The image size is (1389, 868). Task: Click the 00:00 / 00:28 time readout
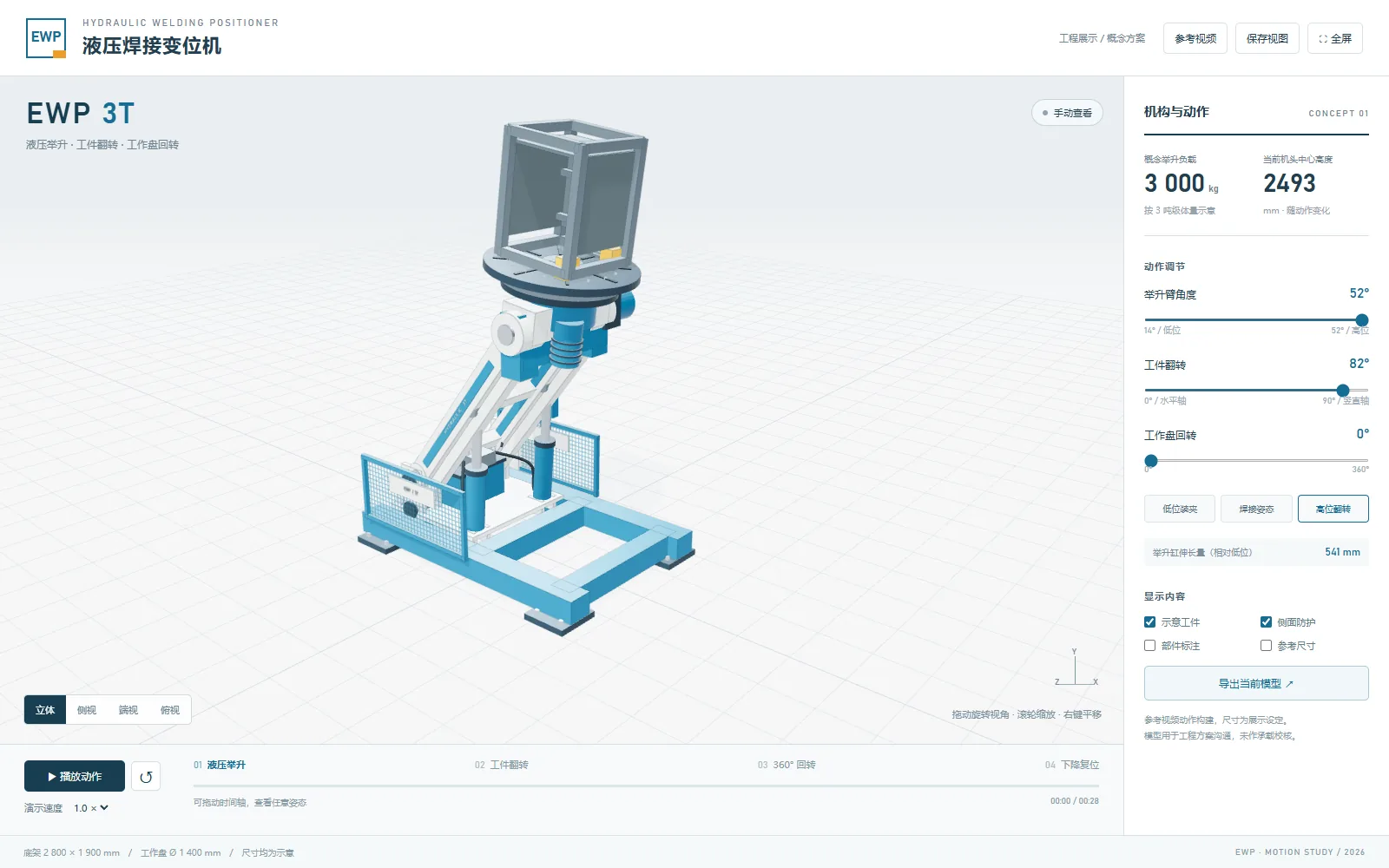pos(1075,801)
